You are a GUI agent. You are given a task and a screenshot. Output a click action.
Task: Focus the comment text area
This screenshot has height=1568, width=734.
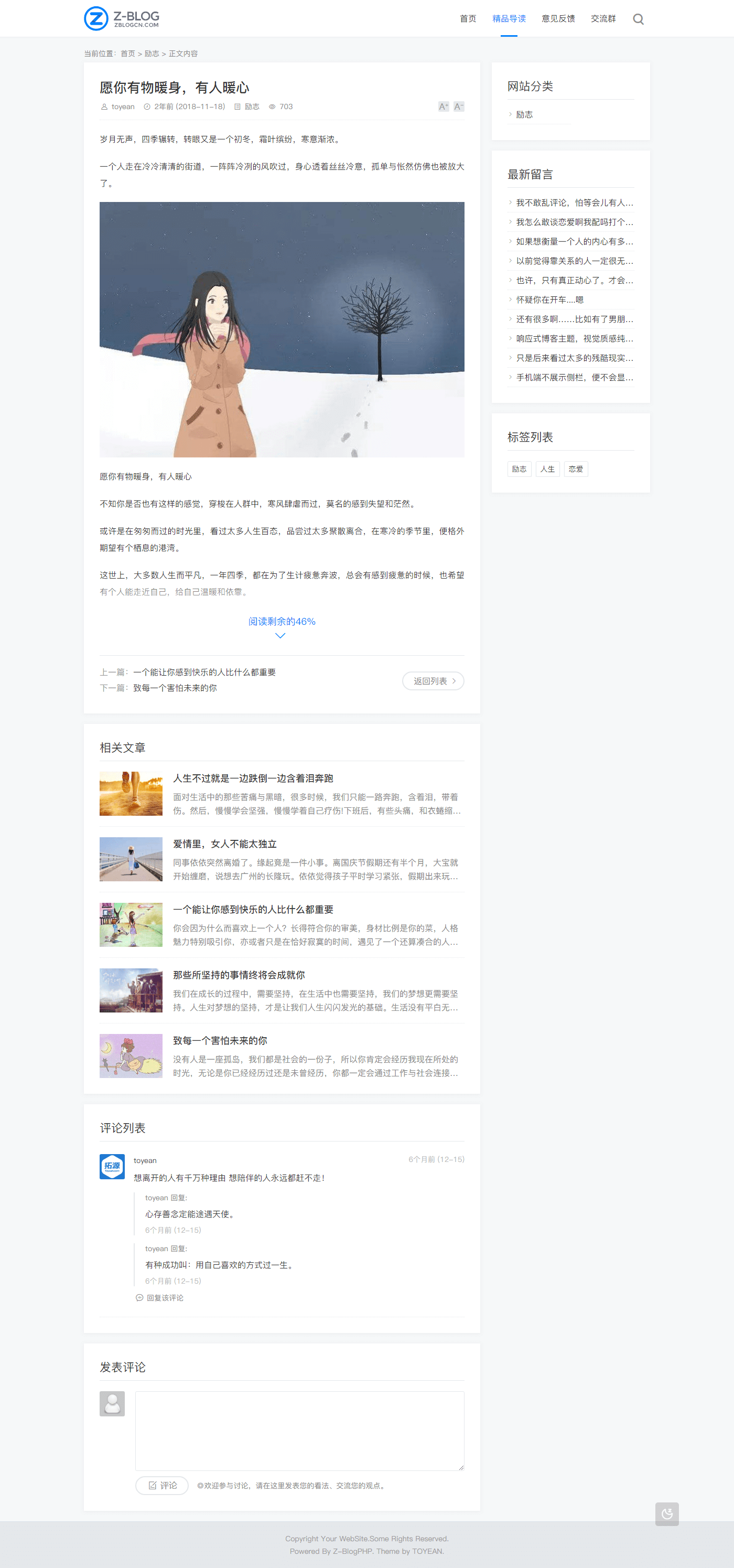[x=300, y=1431]
